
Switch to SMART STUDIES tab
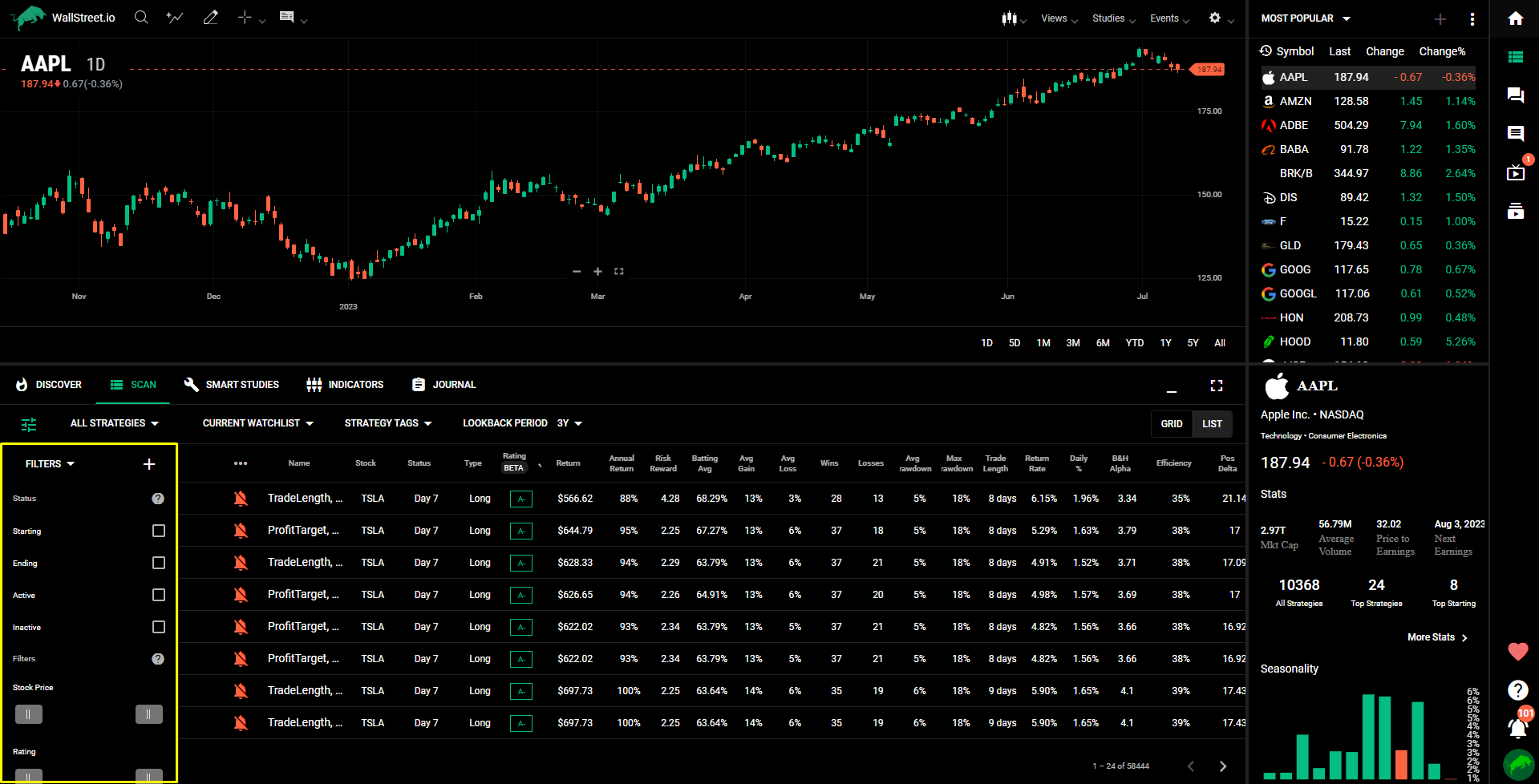(232, 385)
